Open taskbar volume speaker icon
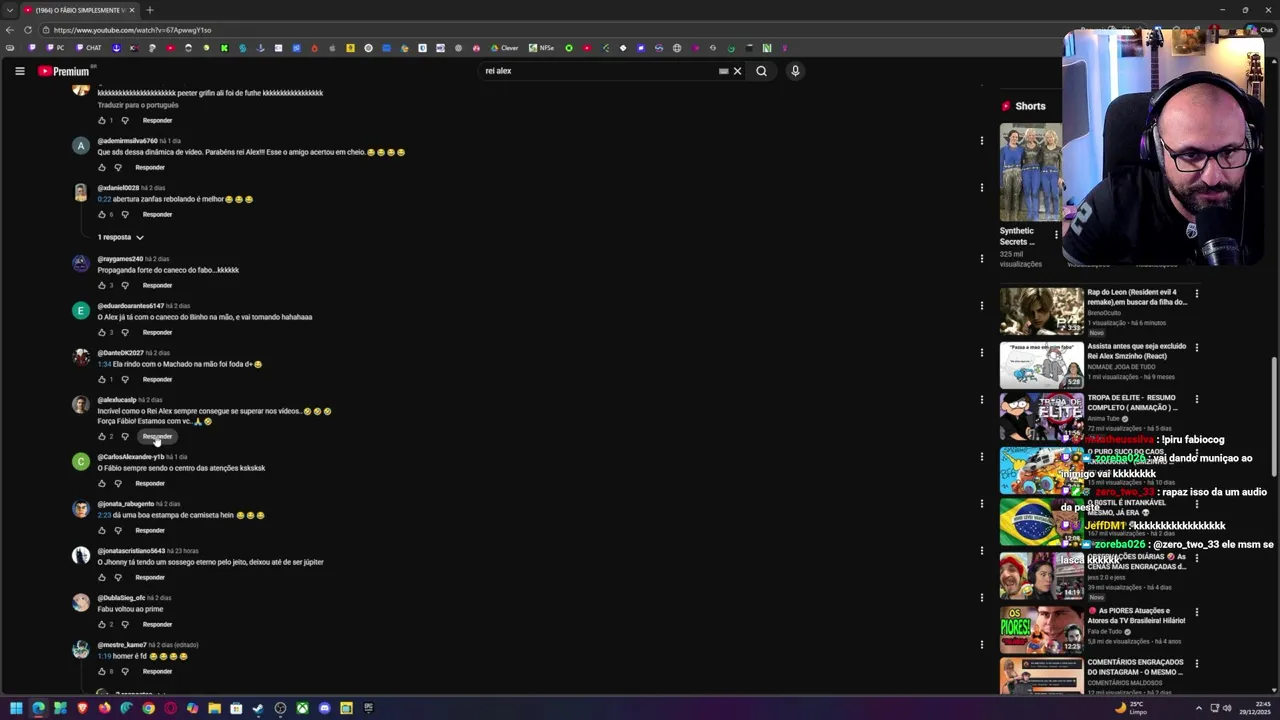The image size is (1280, 720). 1227,708
